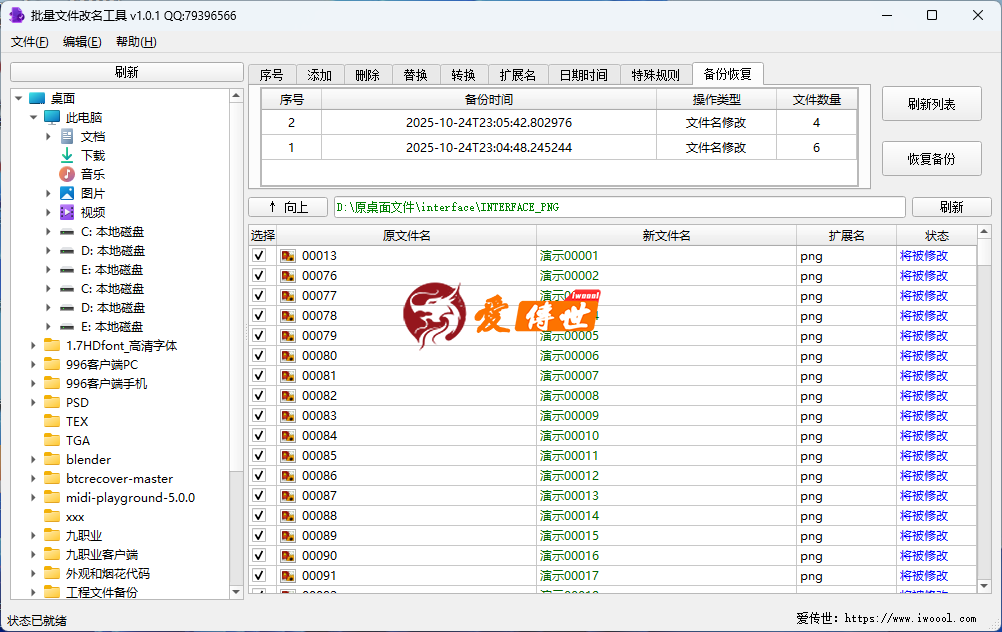Click the folder tree vertical scrollbar
The width and height of the screenshot is (1002, 632).
237,300
